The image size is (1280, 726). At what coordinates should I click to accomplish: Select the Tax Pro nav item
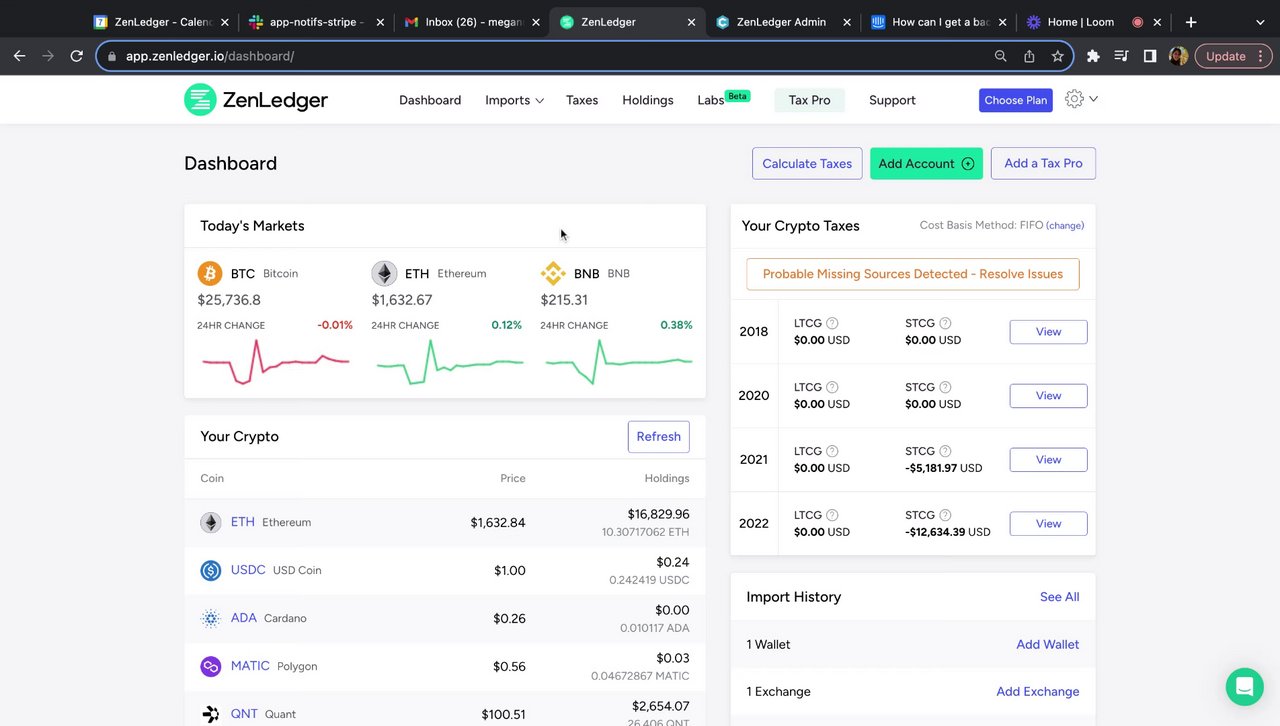810,100
